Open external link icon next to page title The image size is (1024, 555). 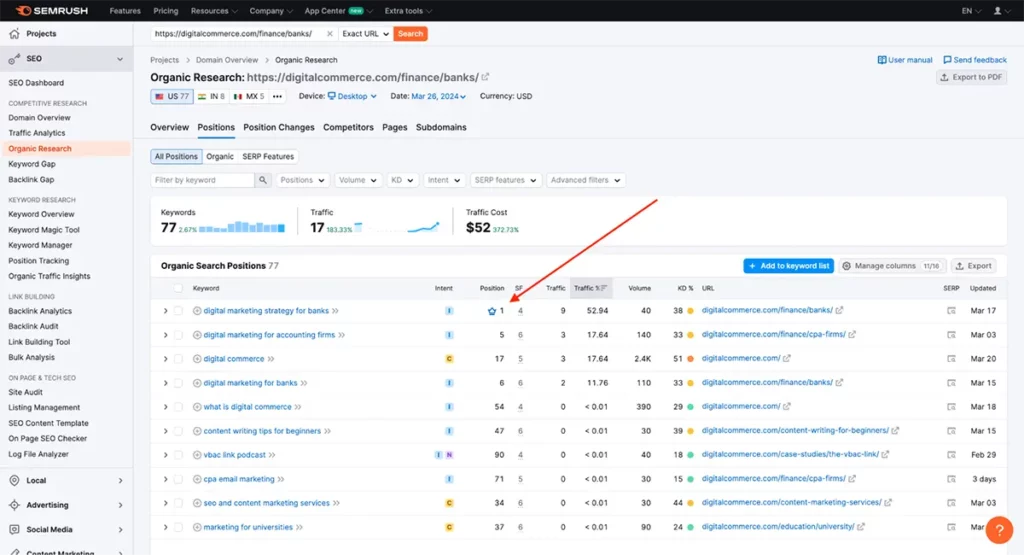click(x=485, y=77)
